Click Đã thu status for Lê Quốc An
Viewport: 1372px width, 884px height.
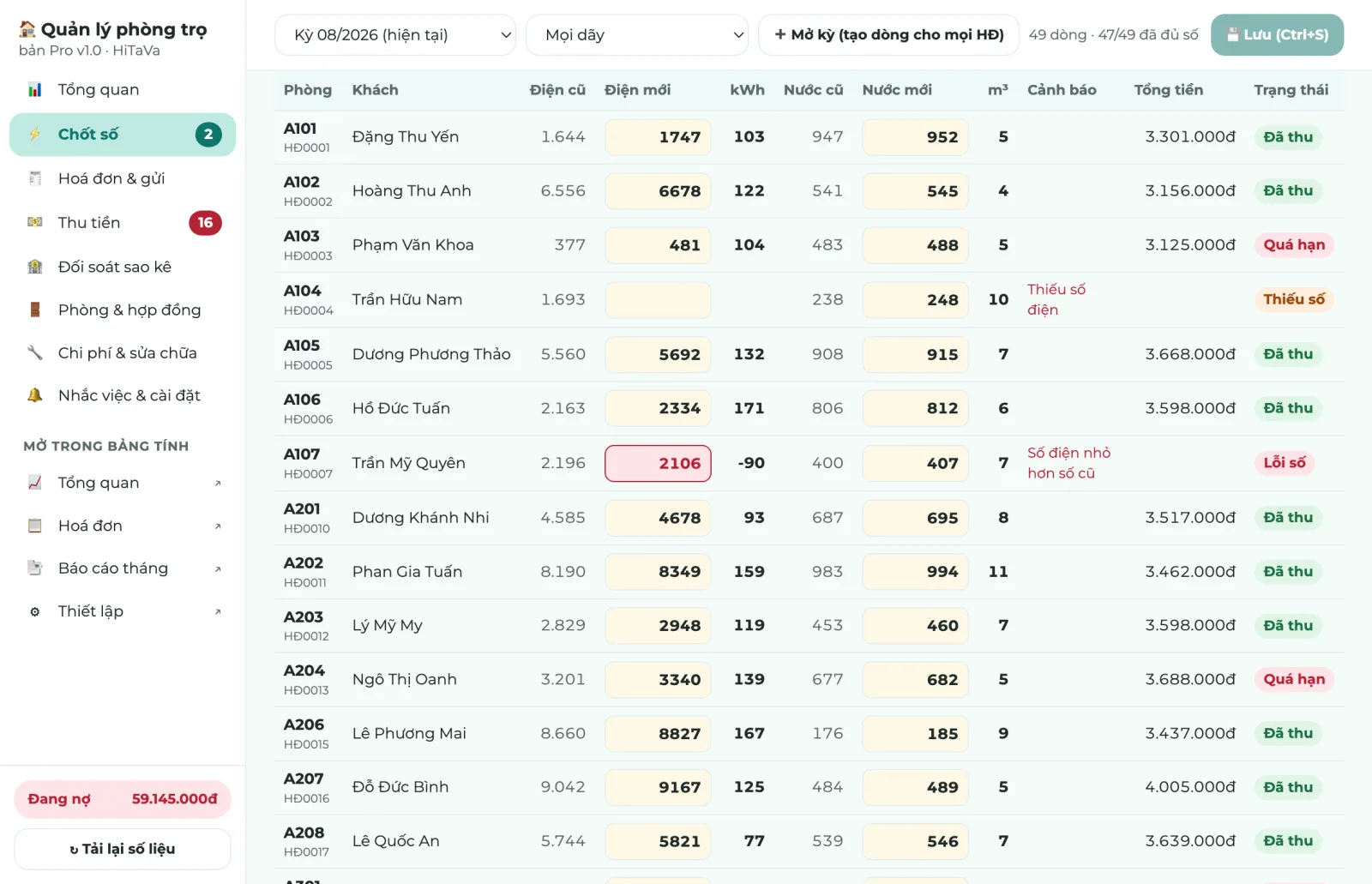pos(1288,841)
